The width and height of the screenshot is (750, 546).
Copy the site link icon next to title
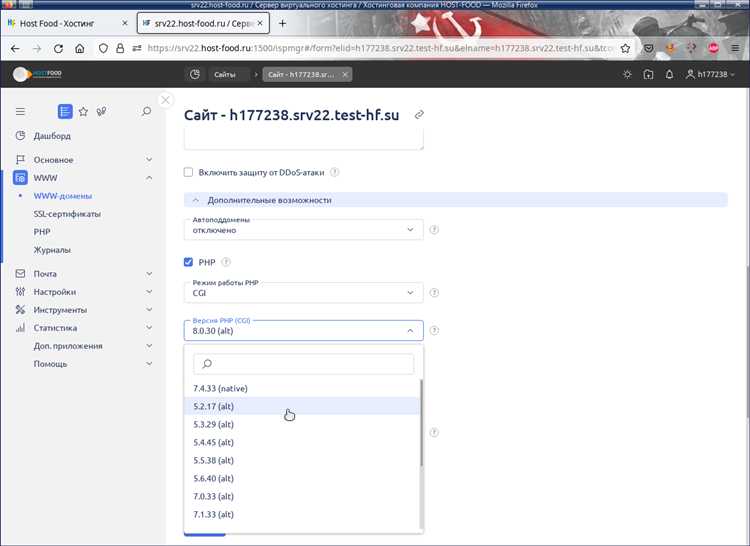(x=419, y=115)
